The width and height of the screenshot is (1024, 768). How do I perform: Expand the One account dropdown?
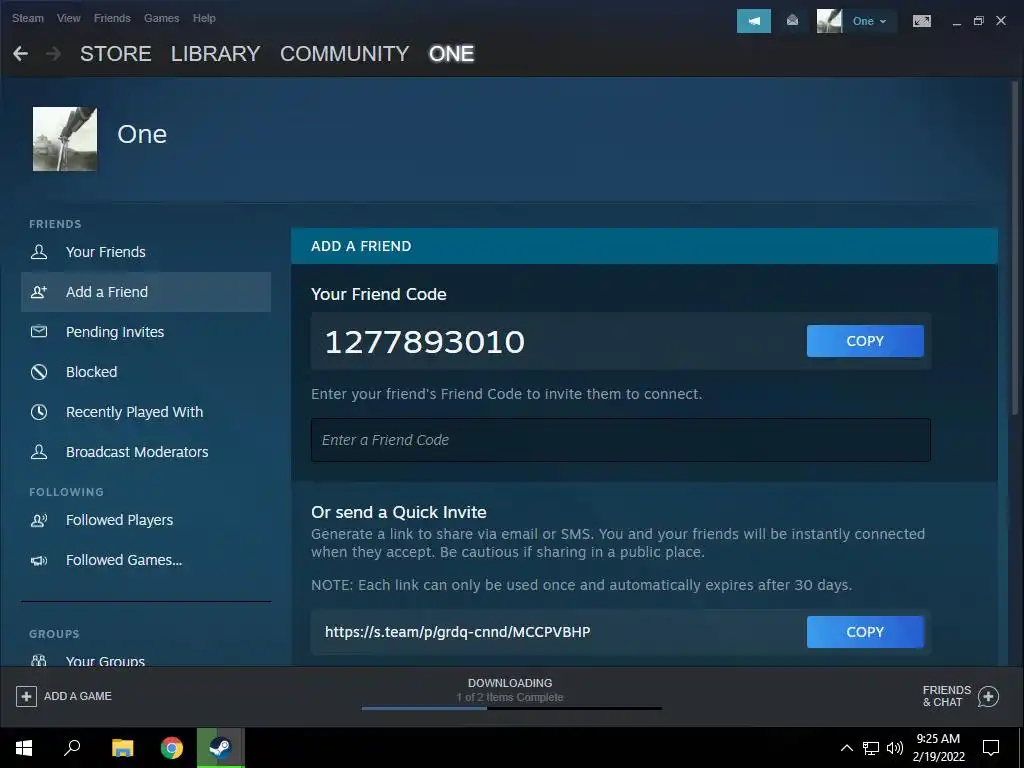click(x=869, y=21)
